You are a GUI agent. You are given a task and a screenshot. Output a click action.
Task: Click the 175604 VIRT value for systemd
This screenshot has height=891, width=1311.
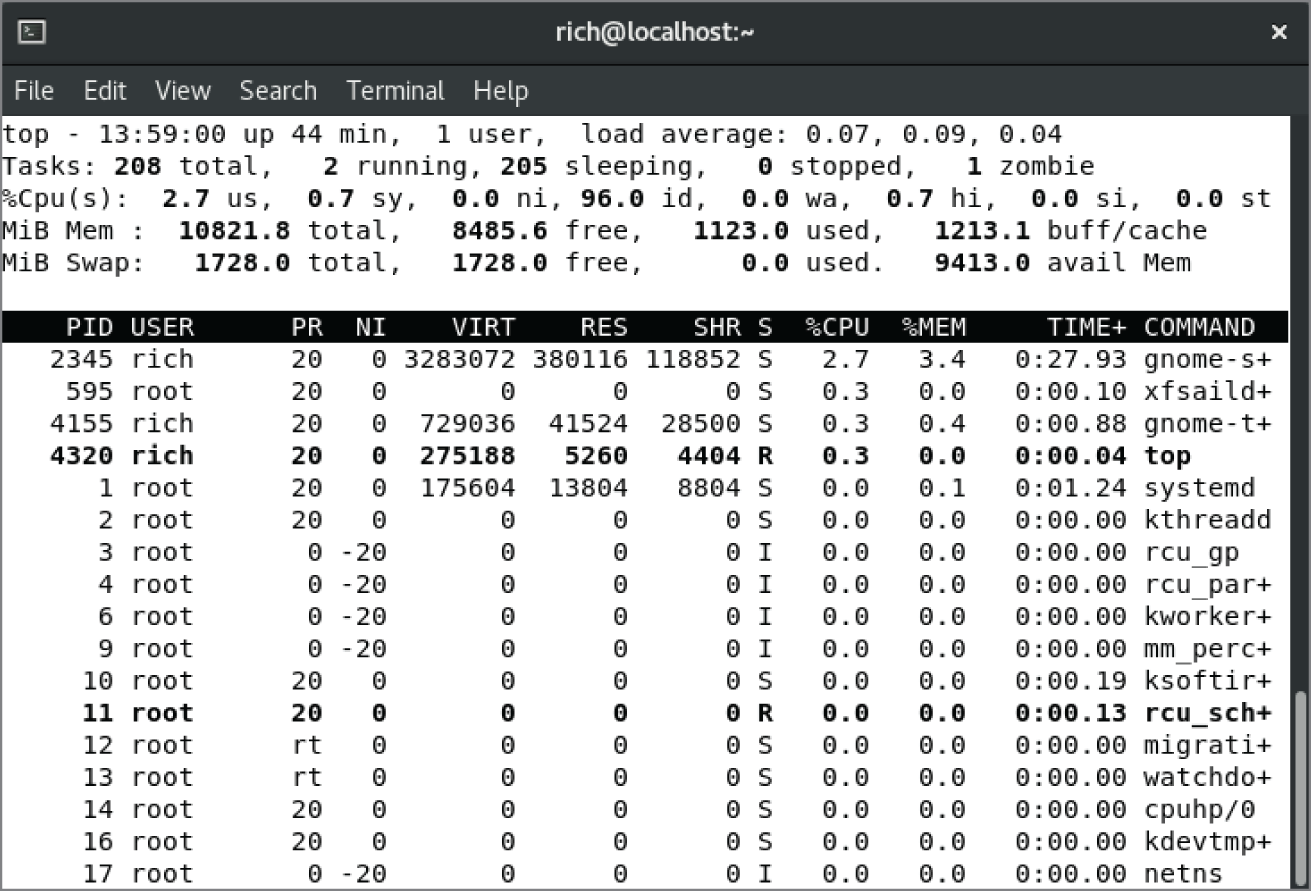468,488
